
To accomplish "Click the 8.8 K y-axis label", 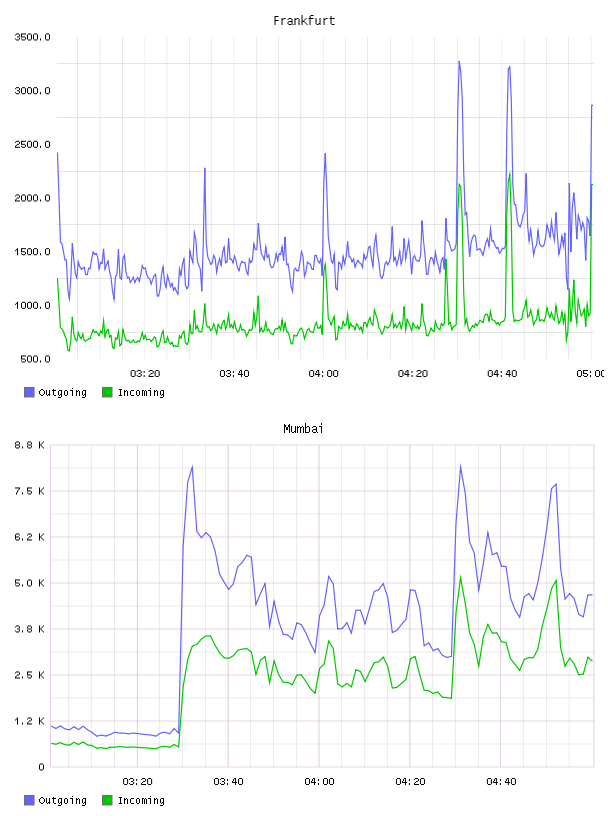I will coord(30,445).
